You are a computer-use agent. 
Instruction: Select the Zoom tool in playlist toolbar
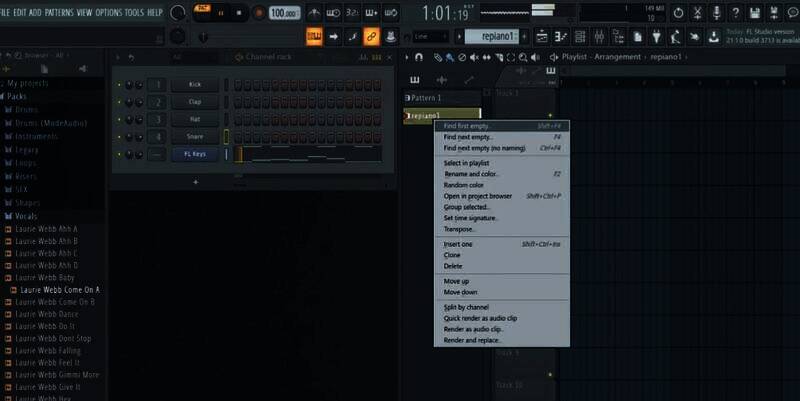tap(521, 57)
